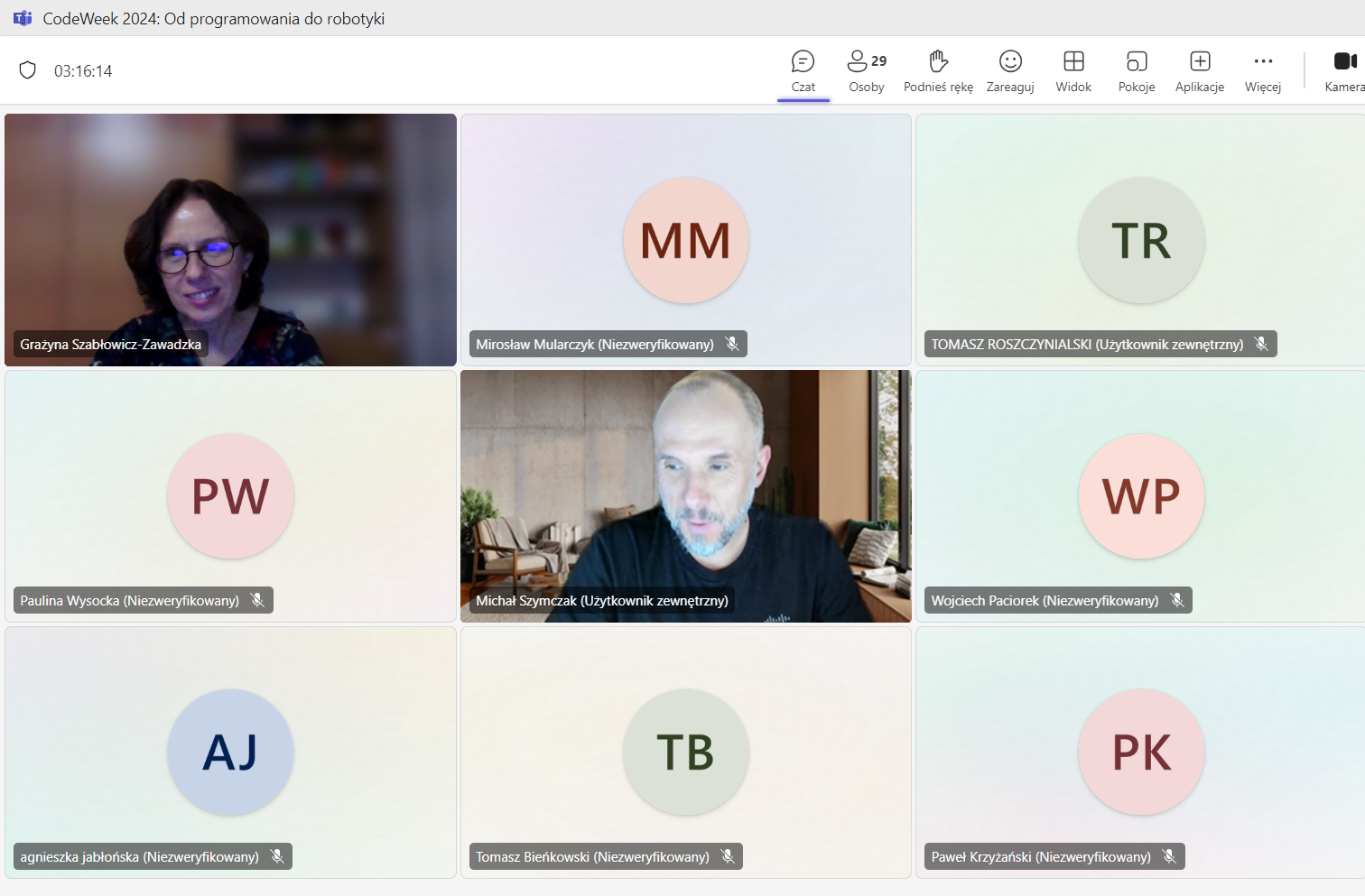Click the Grażyna Szabłowicz-Zawadzka name label

(x=111, y=345)
